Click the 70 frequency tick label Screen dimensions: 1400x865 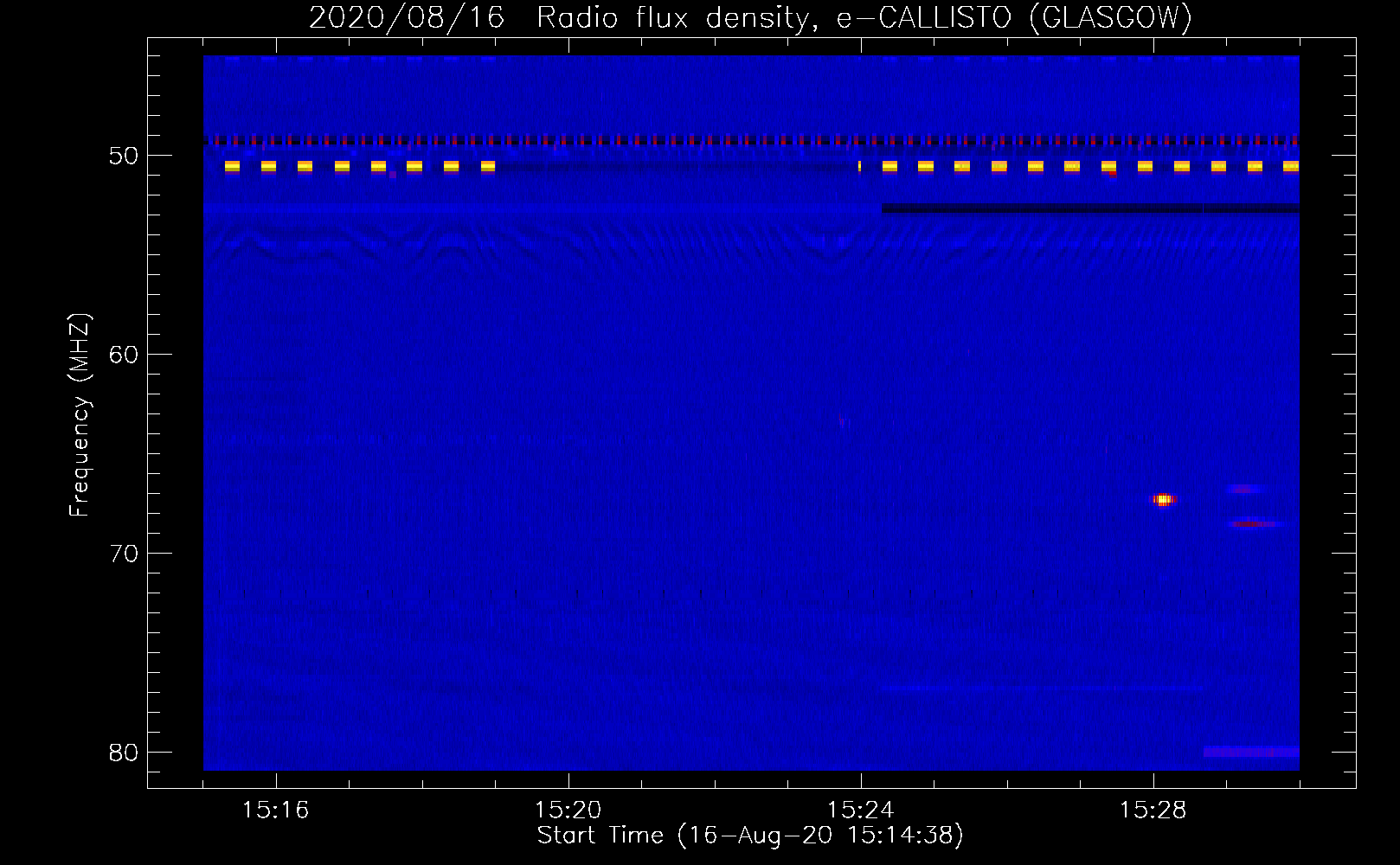(x=124, y=554)
